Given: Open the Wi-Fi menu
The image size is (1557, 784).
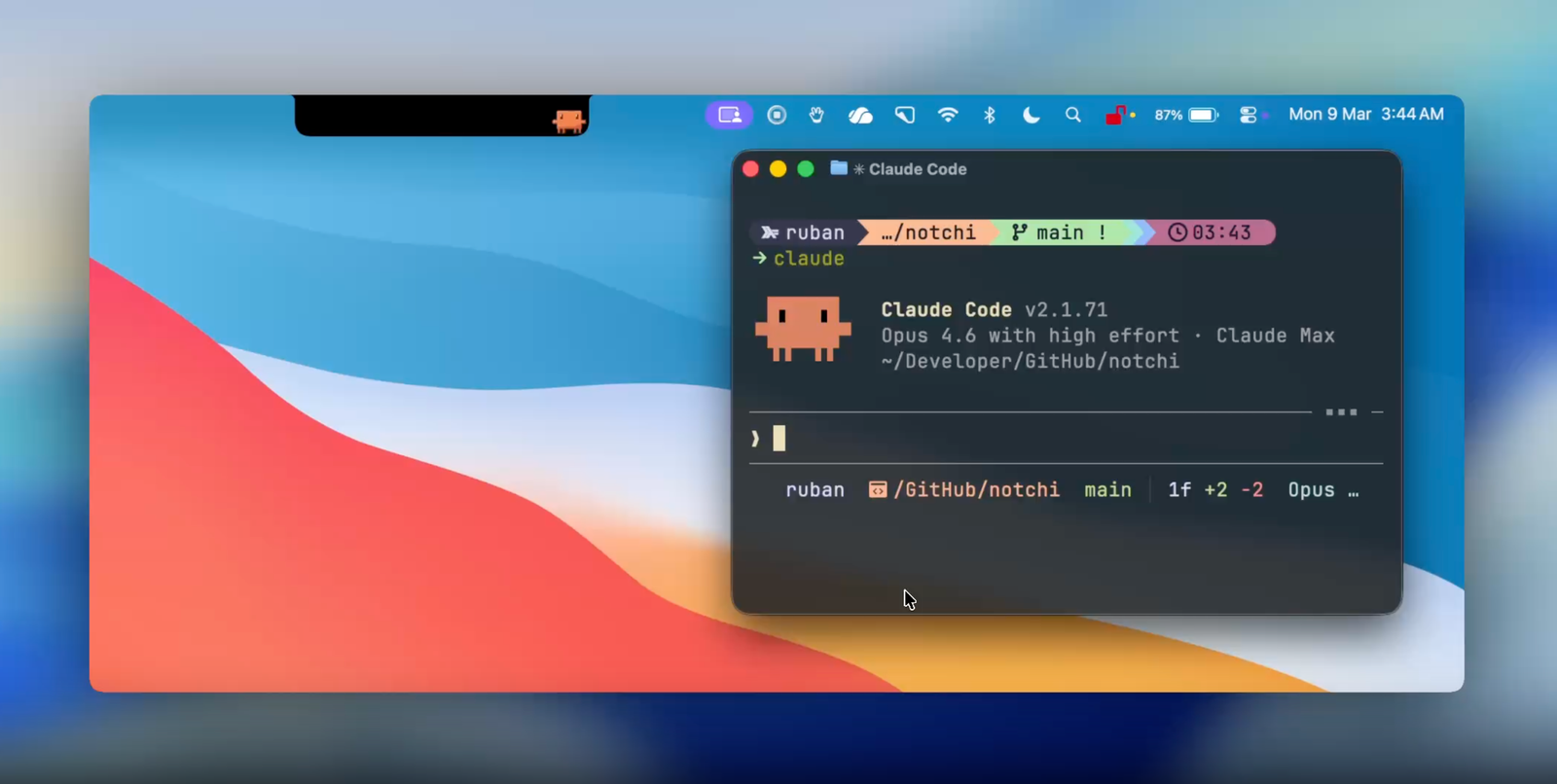Looking at the screenshot, I should 947,115.
